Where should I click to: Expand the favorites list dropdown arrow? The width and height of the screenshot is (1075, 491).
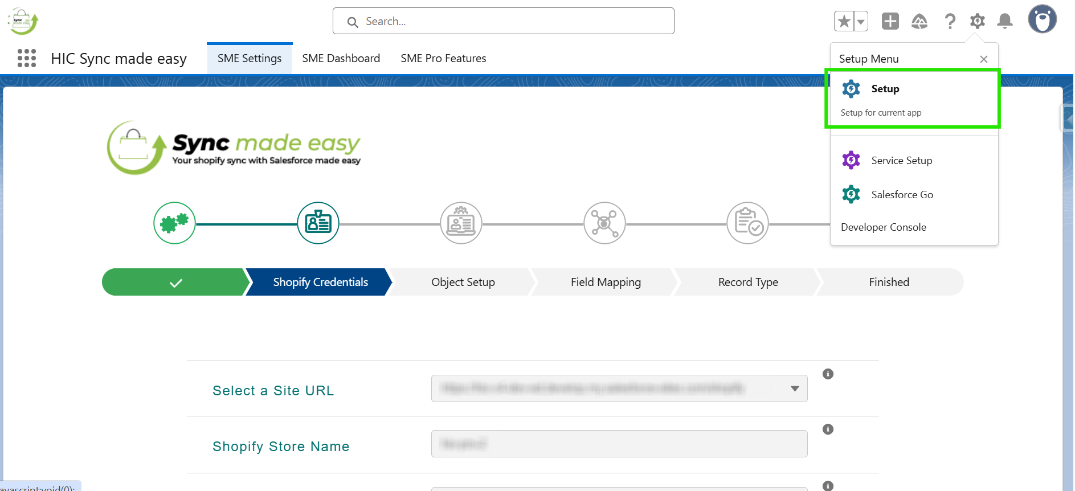pos(861,22)
